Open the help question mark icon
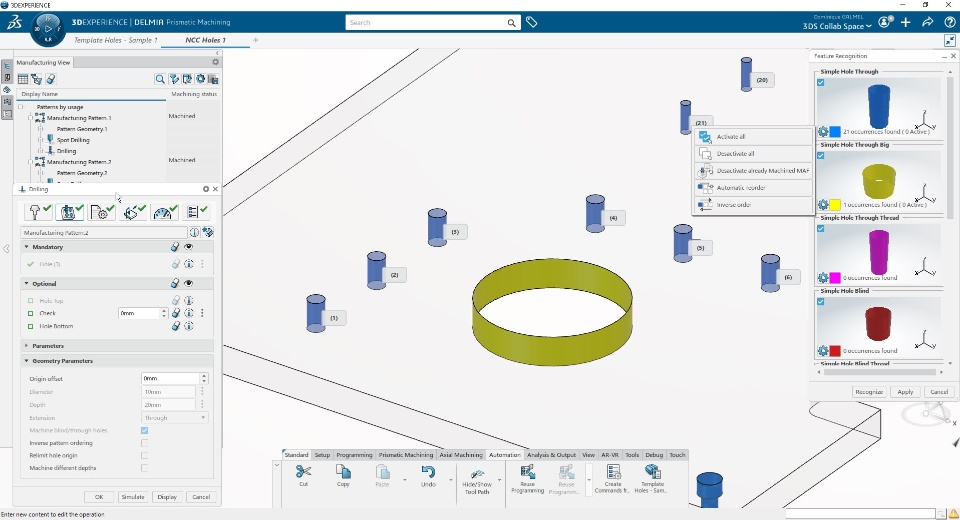Viewport: 960px width, 520px height. coord(950,23)
